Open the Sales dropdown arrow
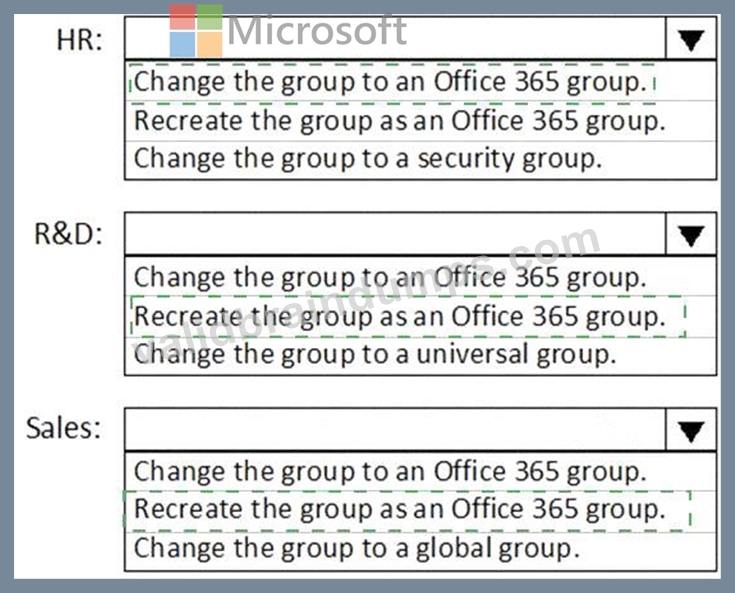The height and width of the screenshot is (593, 735). click(x=690, y=430)
